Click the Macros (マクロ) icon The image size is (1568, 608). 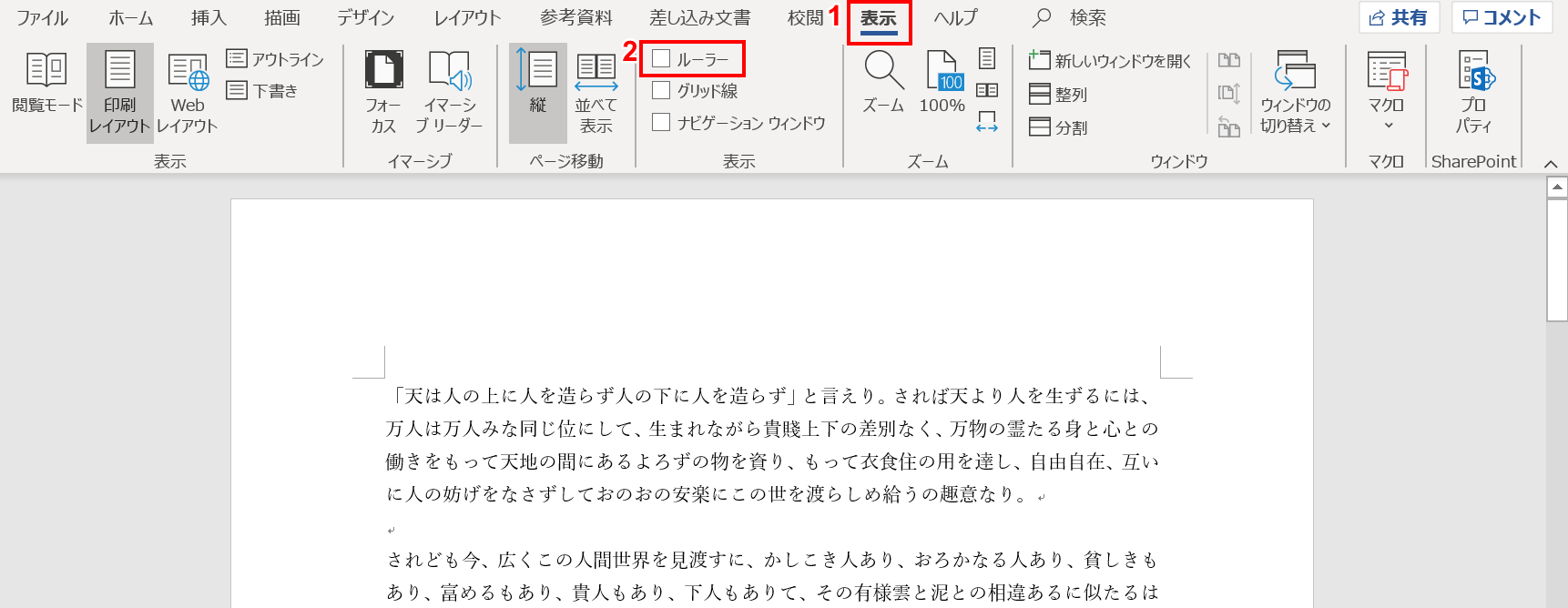click(1387, 71)
